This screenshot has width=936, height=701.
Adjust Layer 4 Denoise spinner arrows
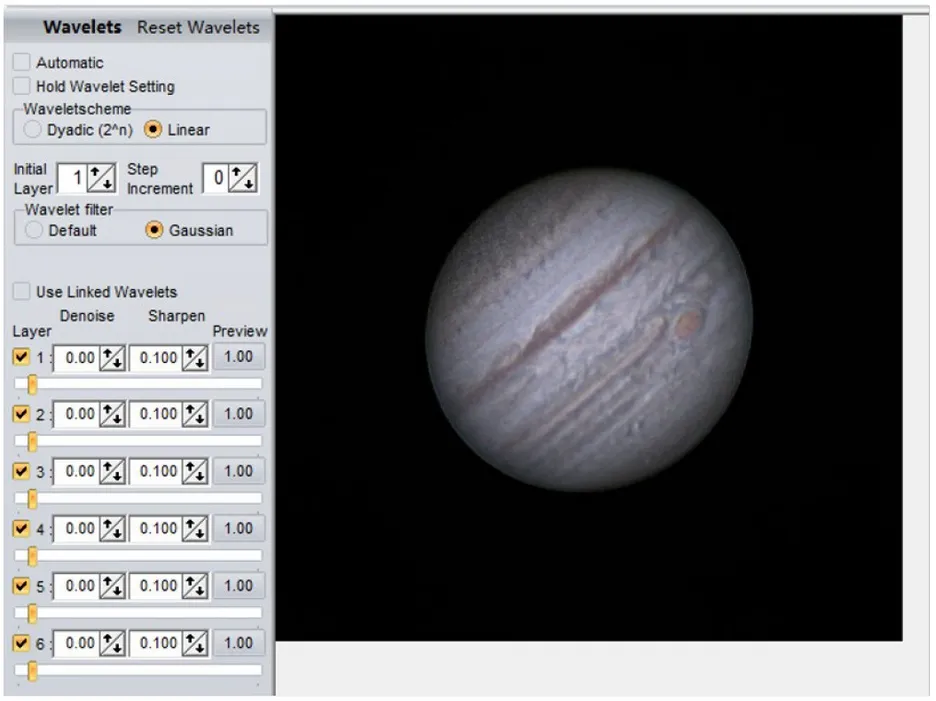click(112, 529)
